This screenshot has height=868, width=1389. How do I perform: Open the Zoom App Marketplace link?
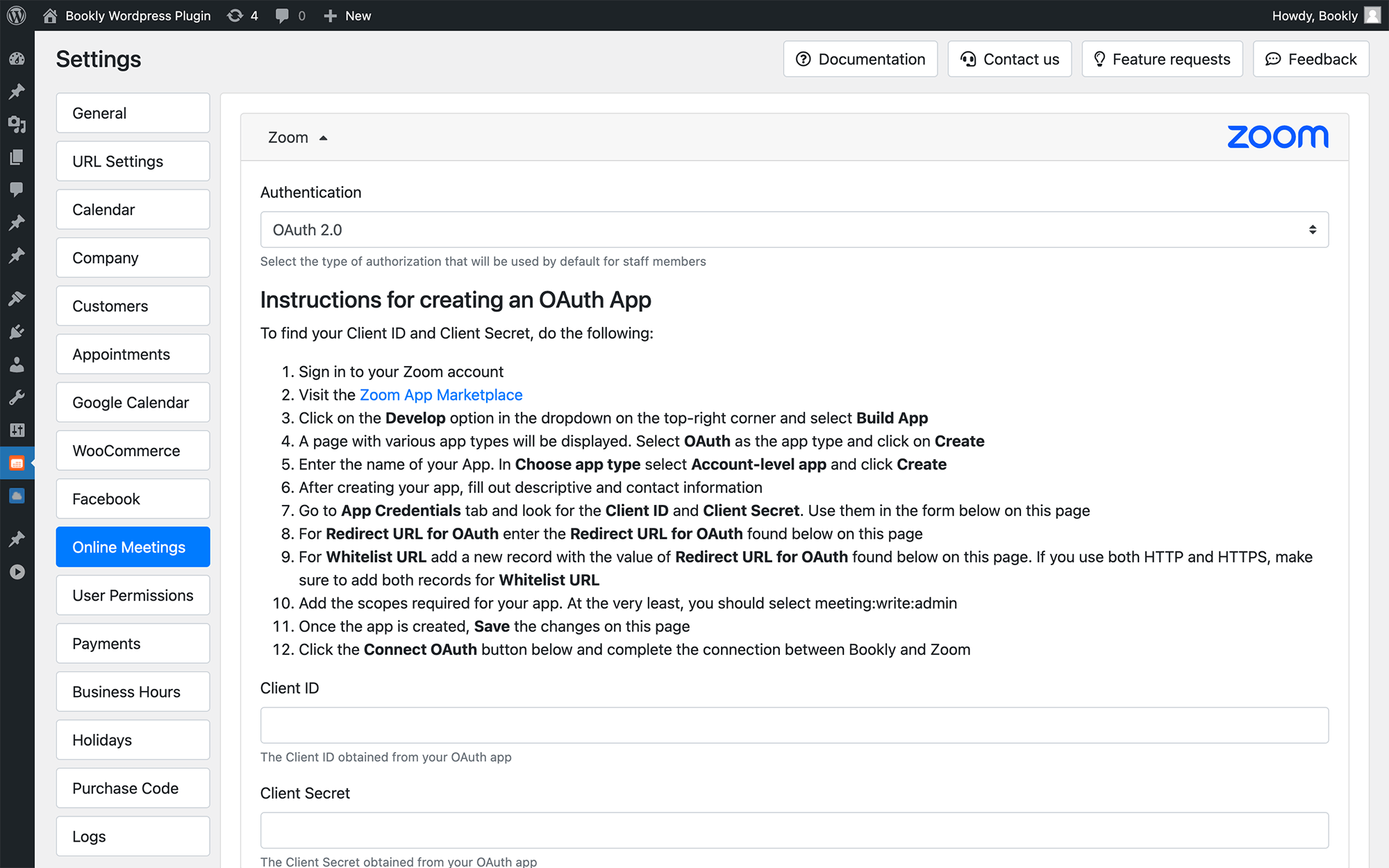click(x=441, y=395)
